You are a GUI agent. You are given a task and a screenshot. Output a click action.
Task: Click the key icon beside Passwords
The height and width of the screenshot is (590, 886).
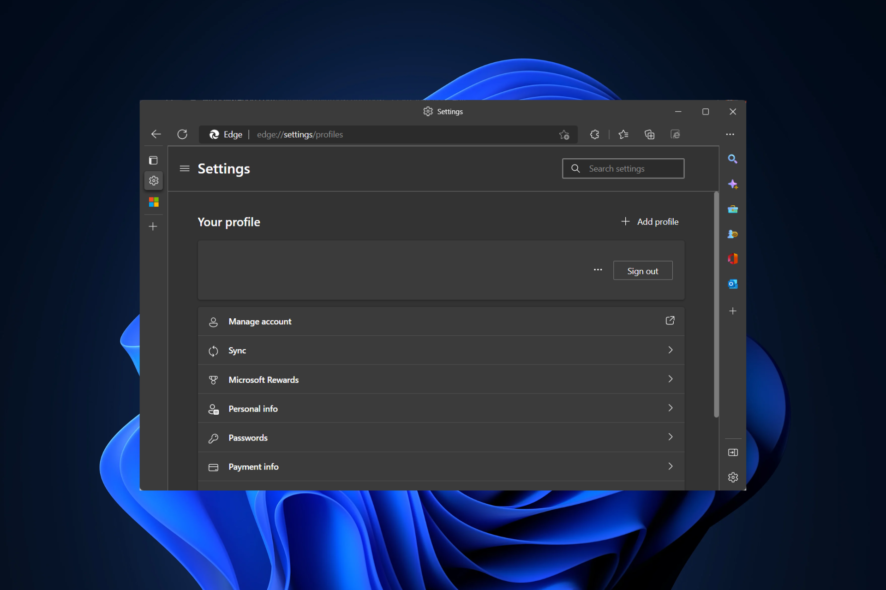coord(213,438)
